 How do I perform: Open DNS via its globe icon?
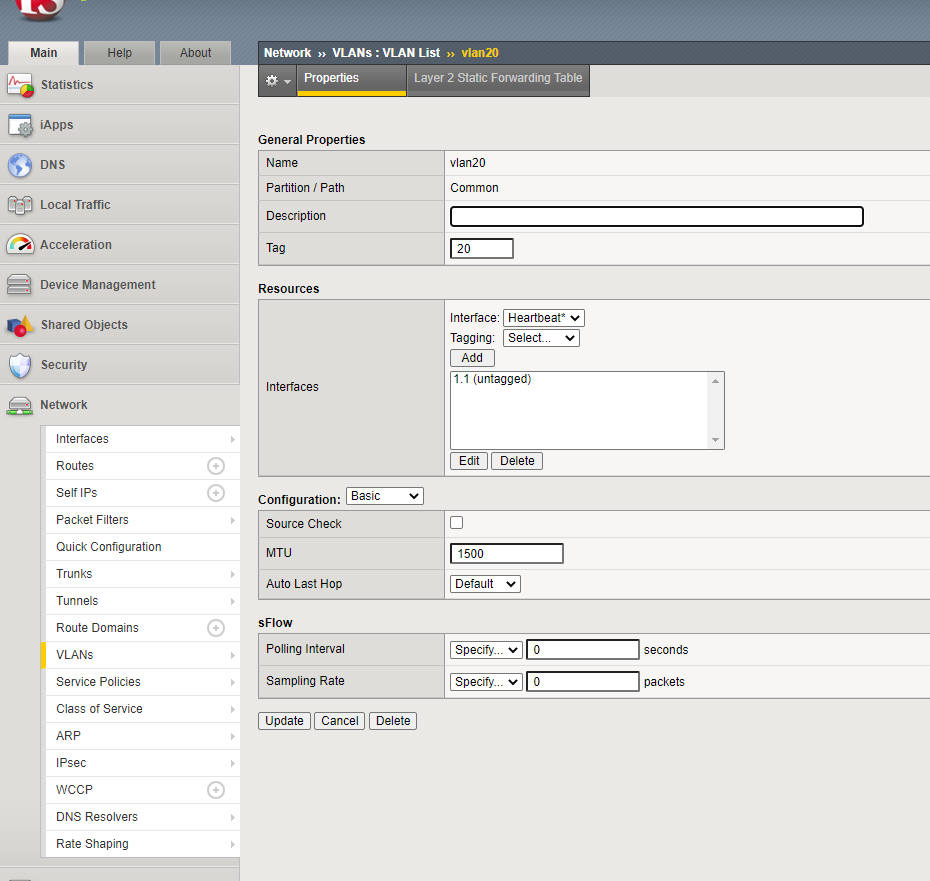(x=20, y=165)
